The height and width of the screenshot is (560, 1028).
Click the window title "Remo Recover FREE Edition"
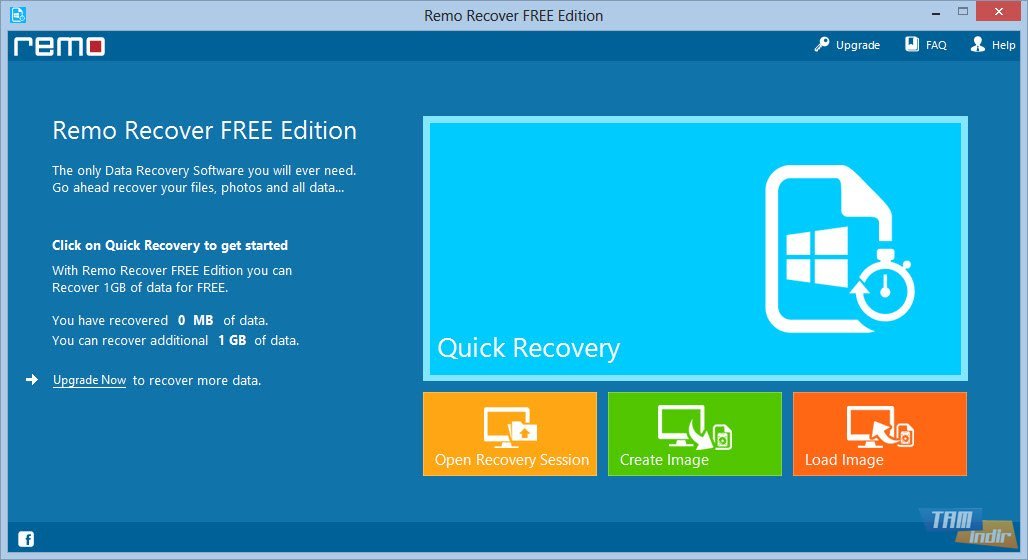pos(513,16)
